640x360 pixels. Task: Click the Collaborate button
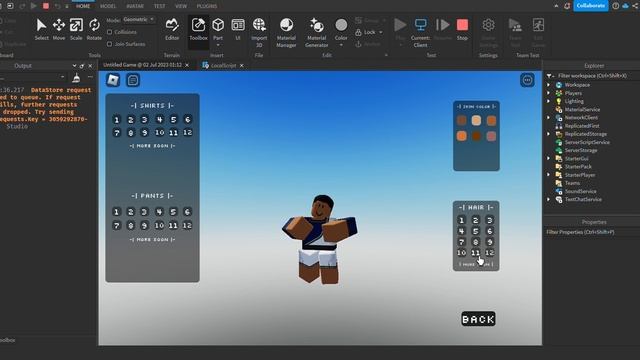click(x=591, y=6)
